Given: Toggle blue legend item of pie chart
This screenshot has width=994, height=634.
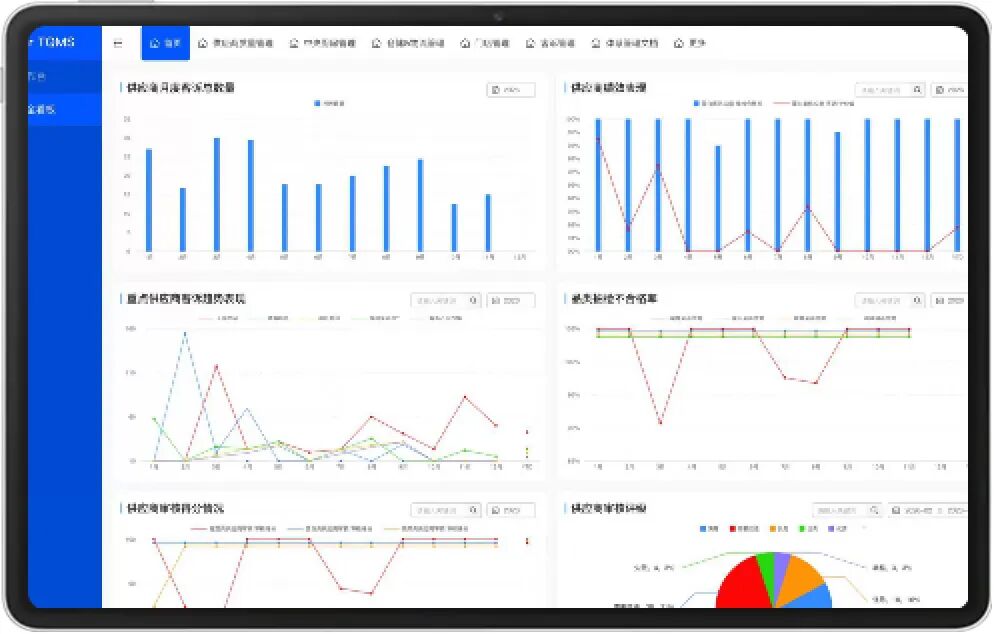Looking at the screenshot, I should 709,528.
